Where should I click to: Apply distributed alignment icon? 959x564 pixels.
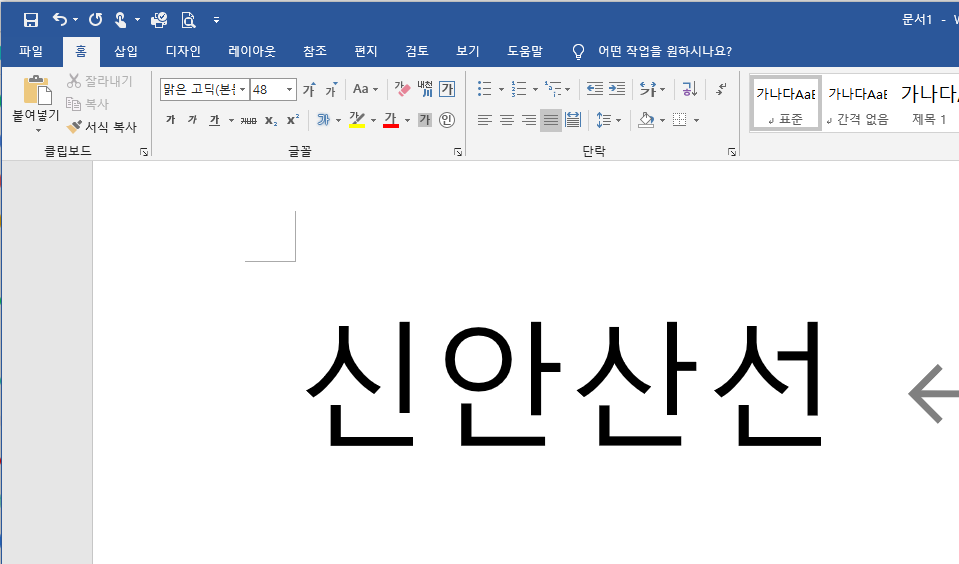(573, 120)
